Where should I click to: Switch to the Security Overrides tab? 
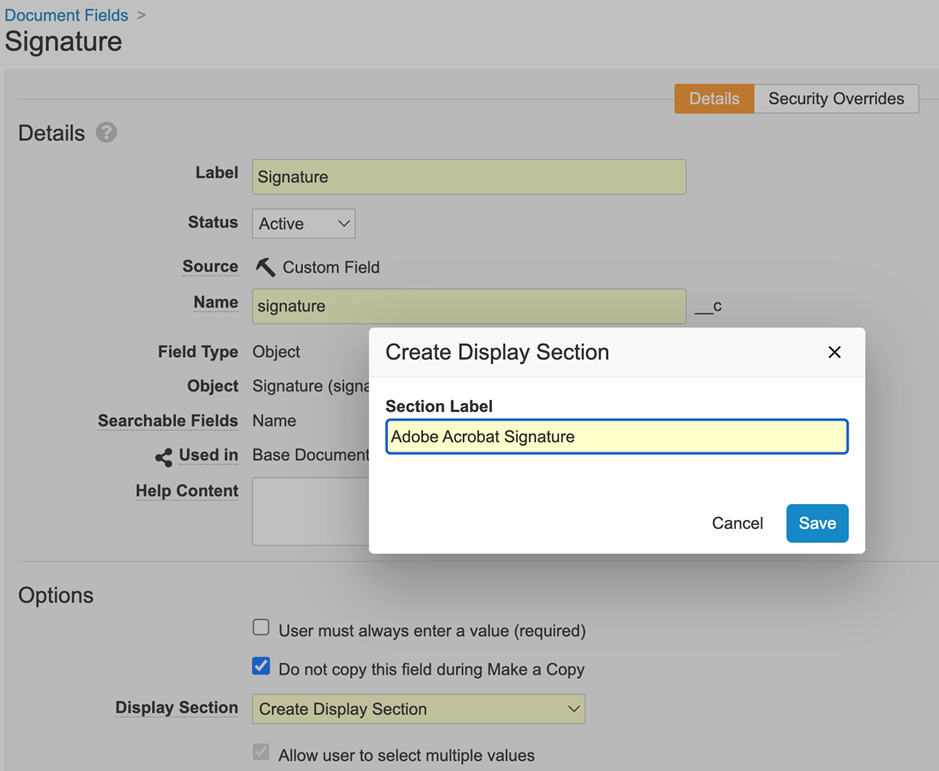point(836,98)
